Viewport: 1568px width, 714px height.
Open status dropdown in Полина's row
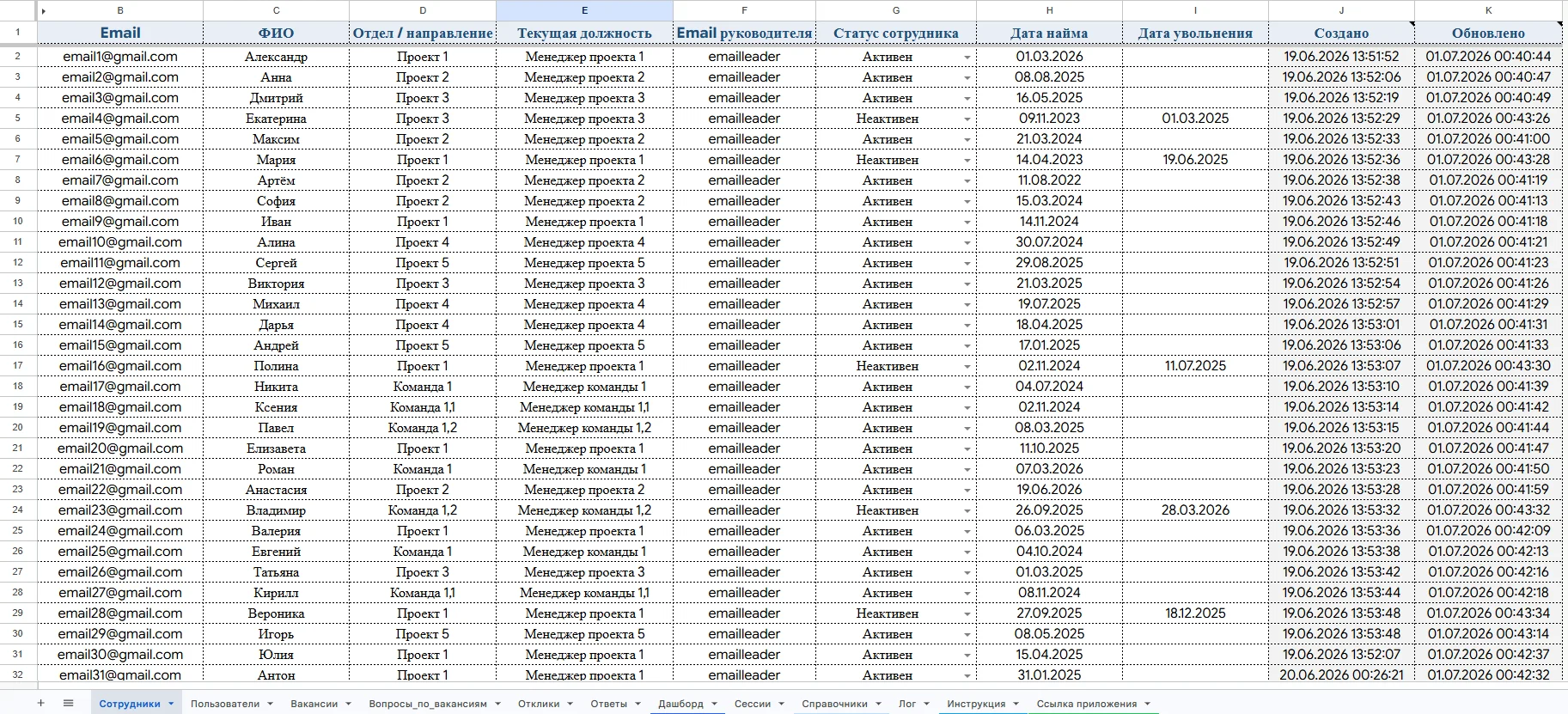tap(967, 367)
